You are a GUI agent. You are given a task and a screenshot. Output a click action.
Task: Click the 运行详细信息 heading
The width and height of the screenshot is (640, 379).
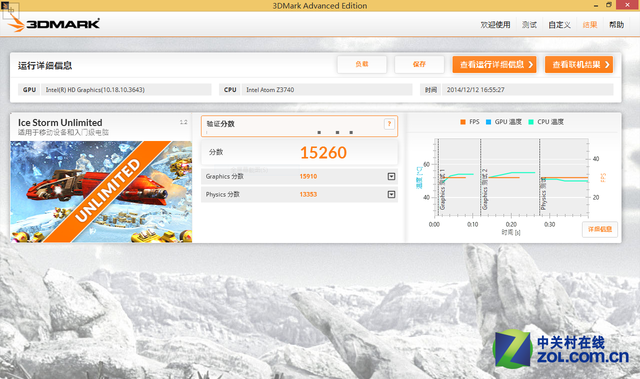tap(45, 66)
